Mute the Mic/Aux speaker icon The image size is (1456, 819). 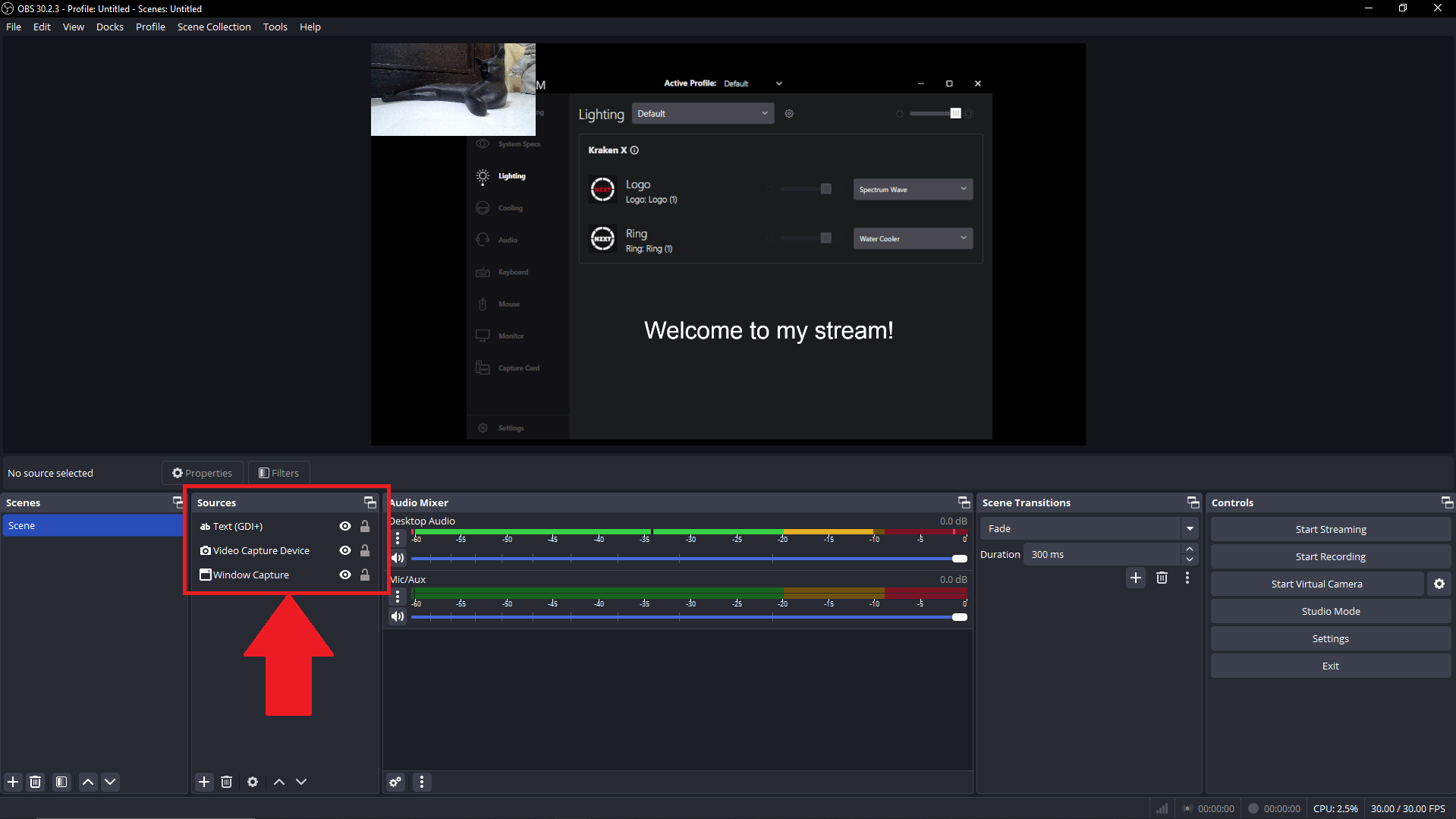point(397,616)
